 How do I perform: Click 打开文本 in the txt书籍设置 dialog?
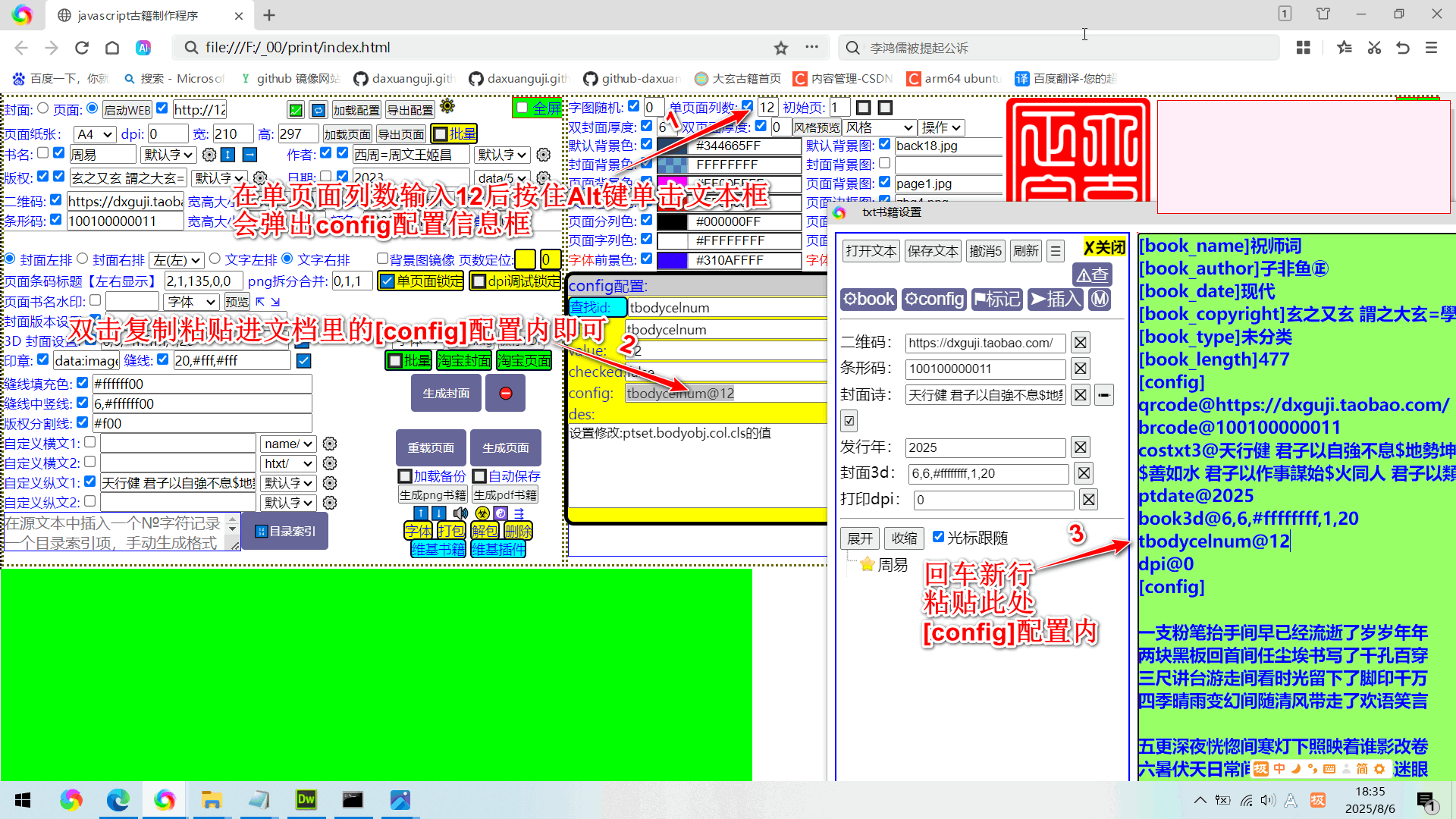(871, 250)
